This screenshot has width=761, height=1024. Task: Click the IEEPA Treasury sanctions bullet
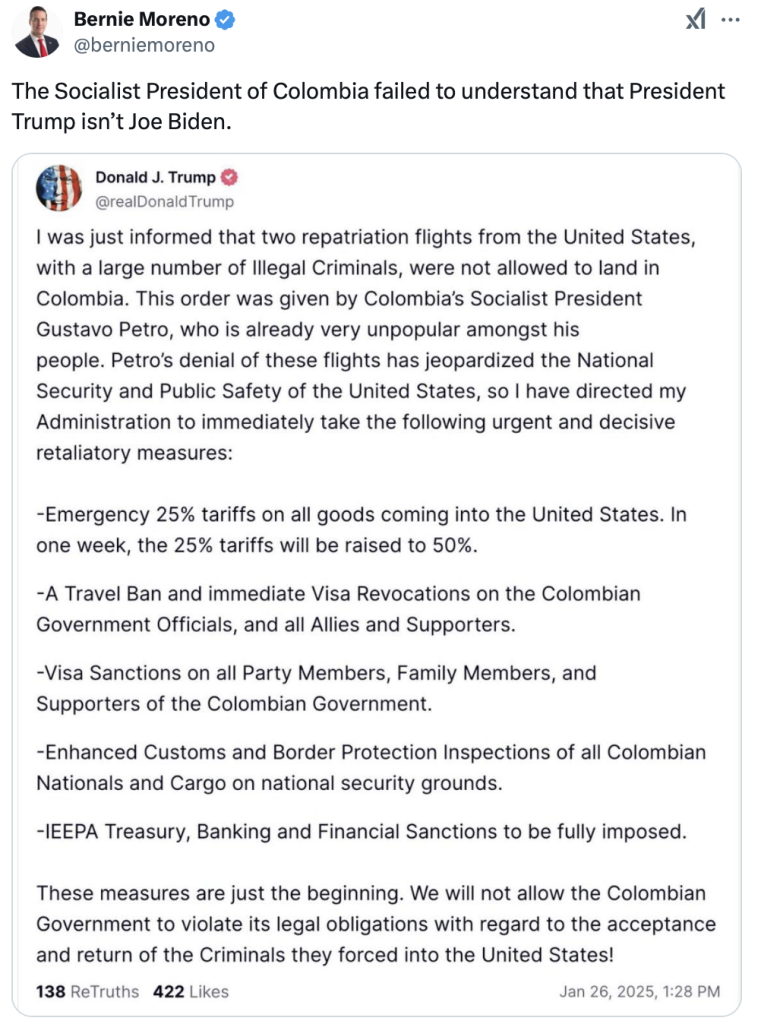point(361,831)
